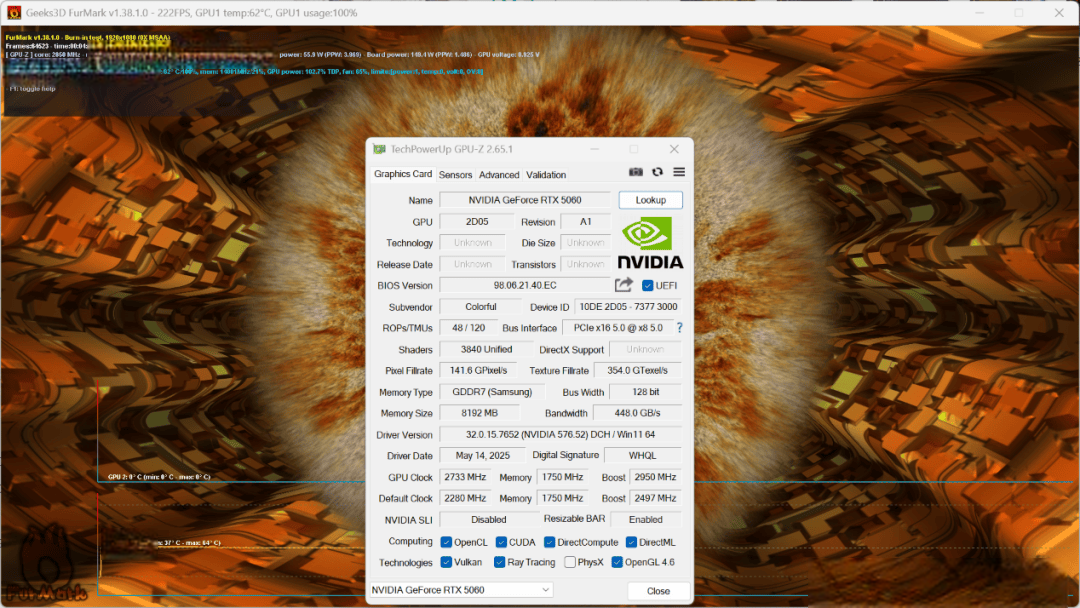The width and height of the screenshot is (1080, 608).
Task: Click the Boost value 2497 MHz
Action: point(655,499)
